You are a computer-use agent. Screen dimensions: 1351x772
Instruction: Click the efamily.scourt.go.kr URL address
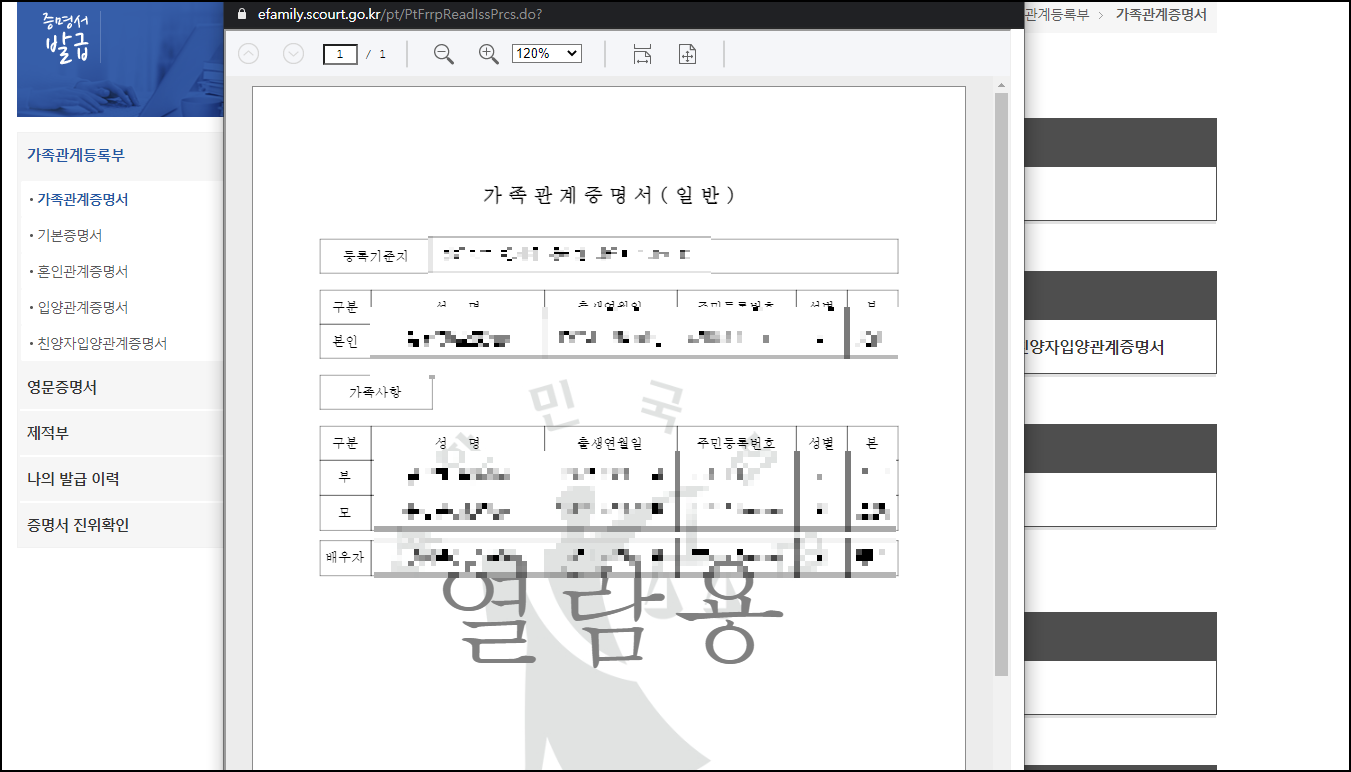point(399,15)
